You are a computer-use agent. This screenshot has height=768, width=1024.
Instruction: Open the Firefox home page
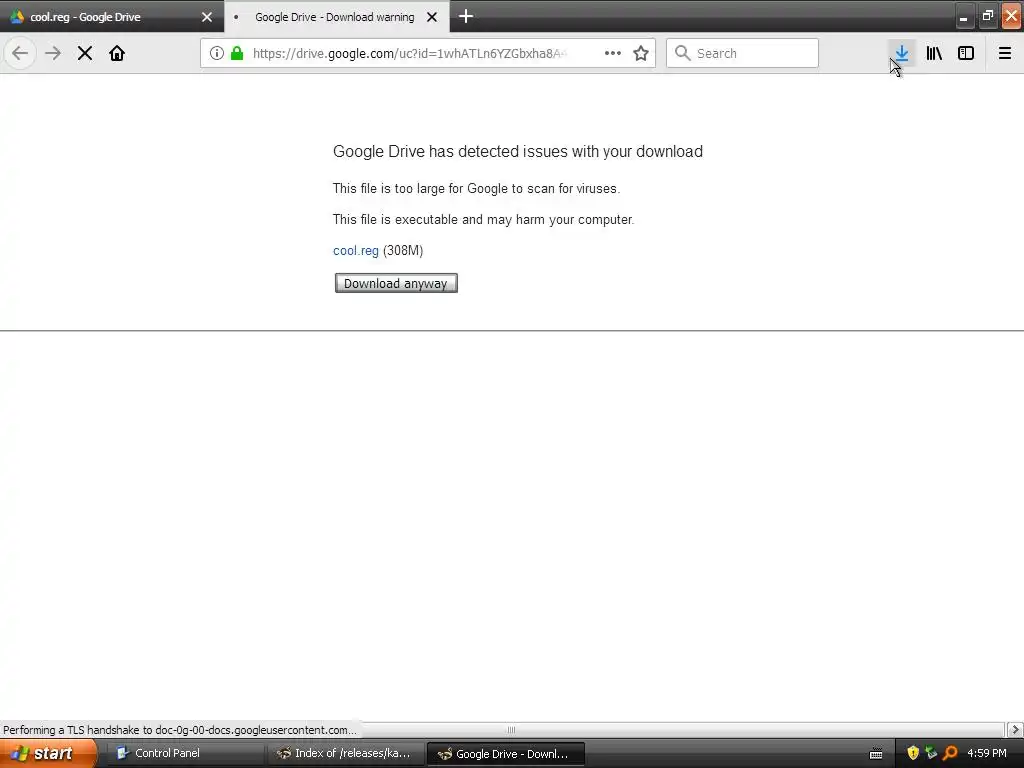[x=117, y=53]
